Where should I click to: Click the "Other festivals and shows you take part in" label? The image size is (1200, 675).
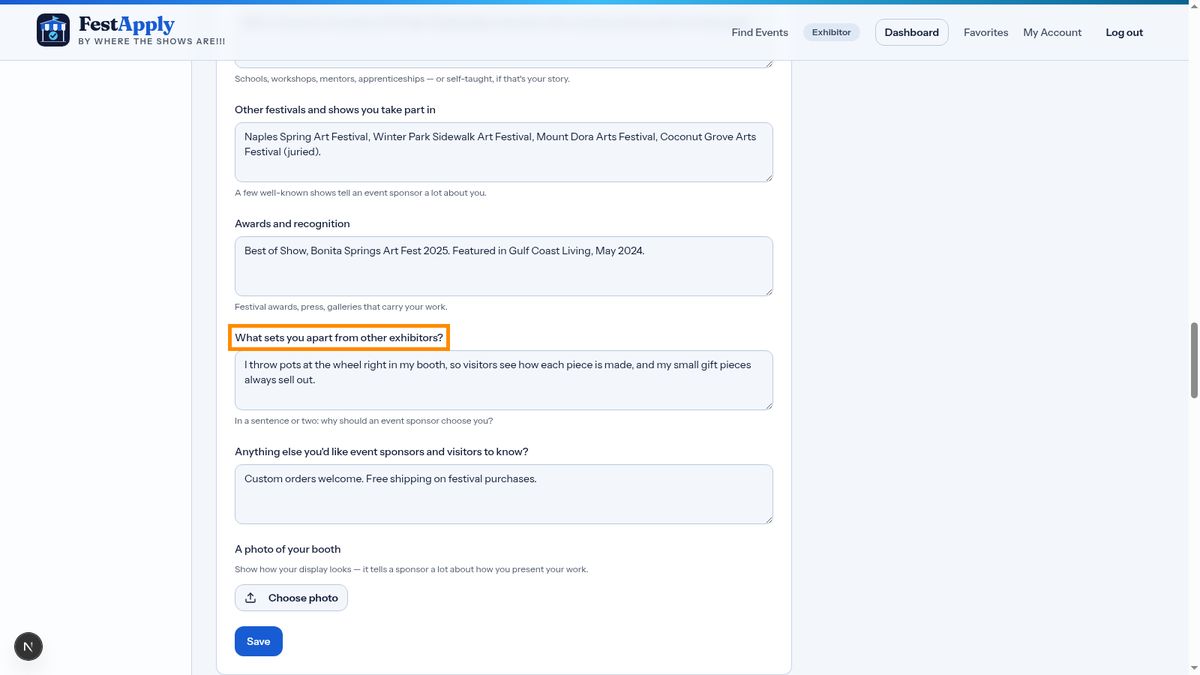point(335,110)
